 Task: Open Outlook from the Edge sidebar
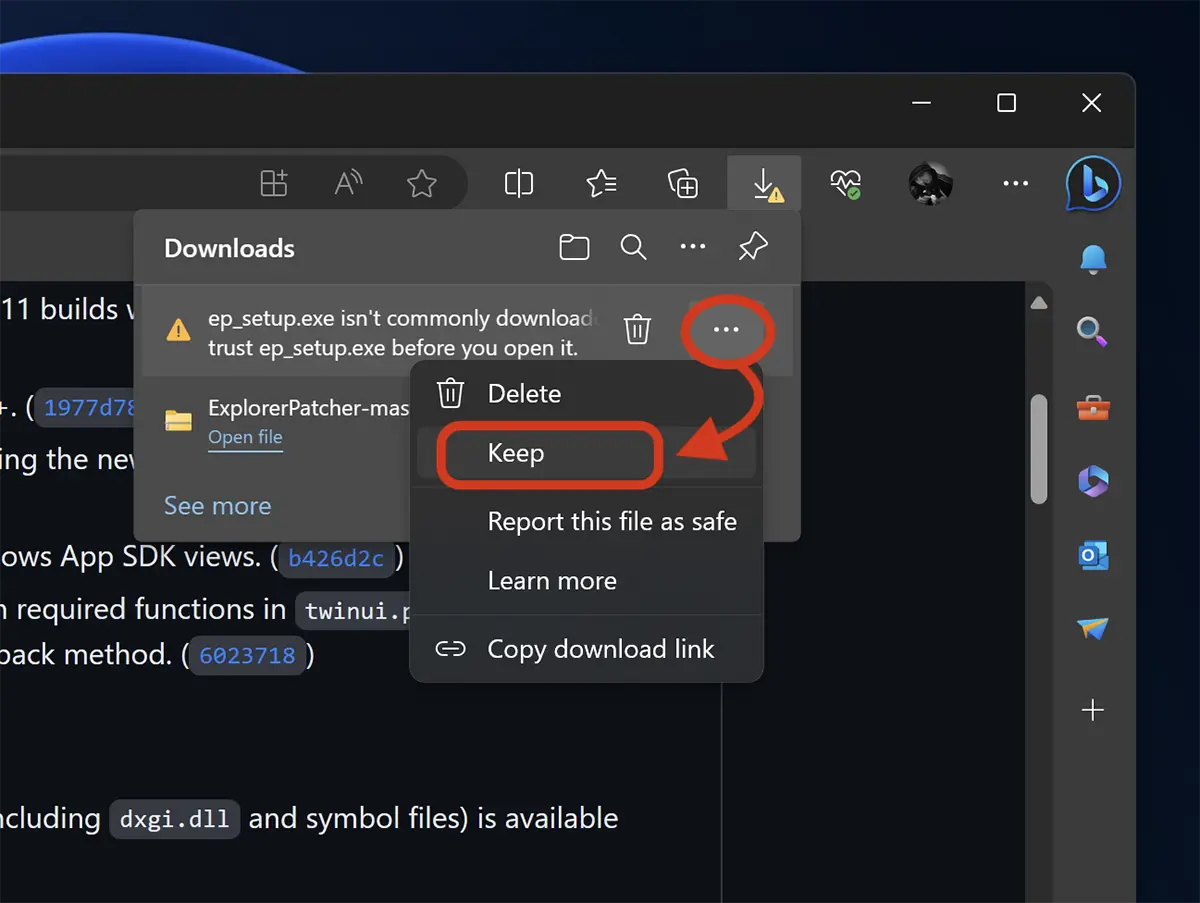click(x=1092, y=557)
